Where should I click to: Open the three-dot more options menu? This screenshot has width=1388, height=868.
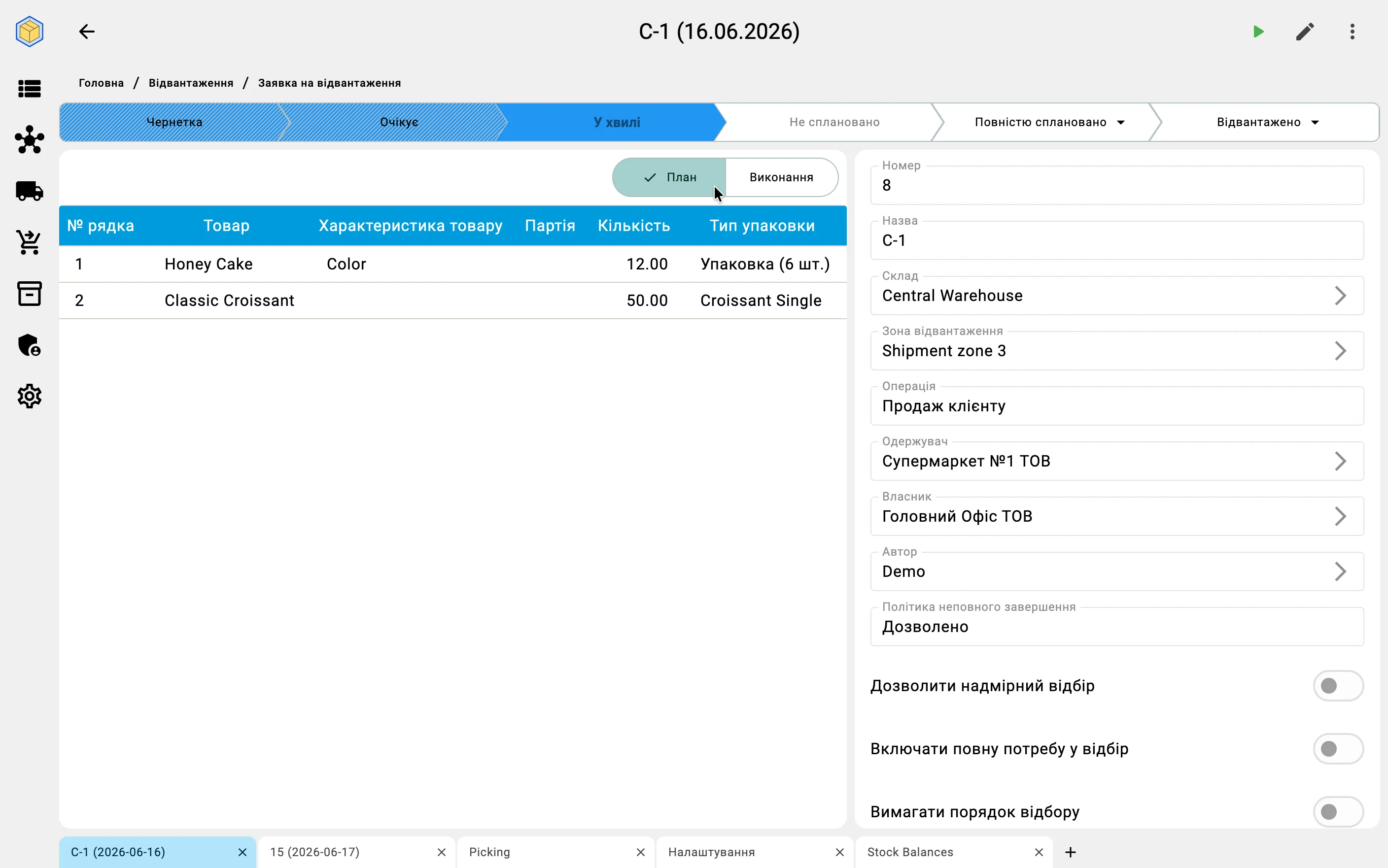(1353, 31)
